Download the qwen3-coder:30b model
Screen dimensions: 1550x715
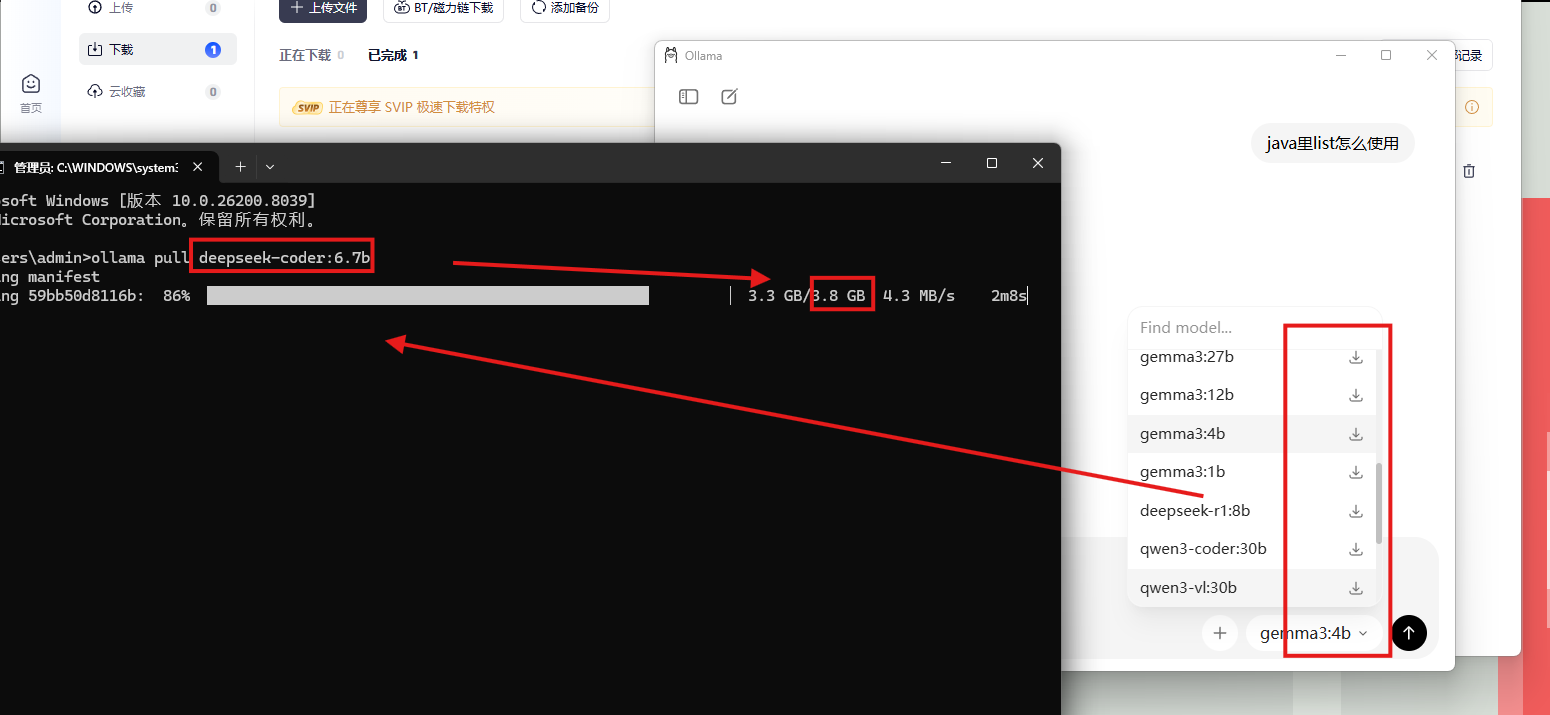1356,549
